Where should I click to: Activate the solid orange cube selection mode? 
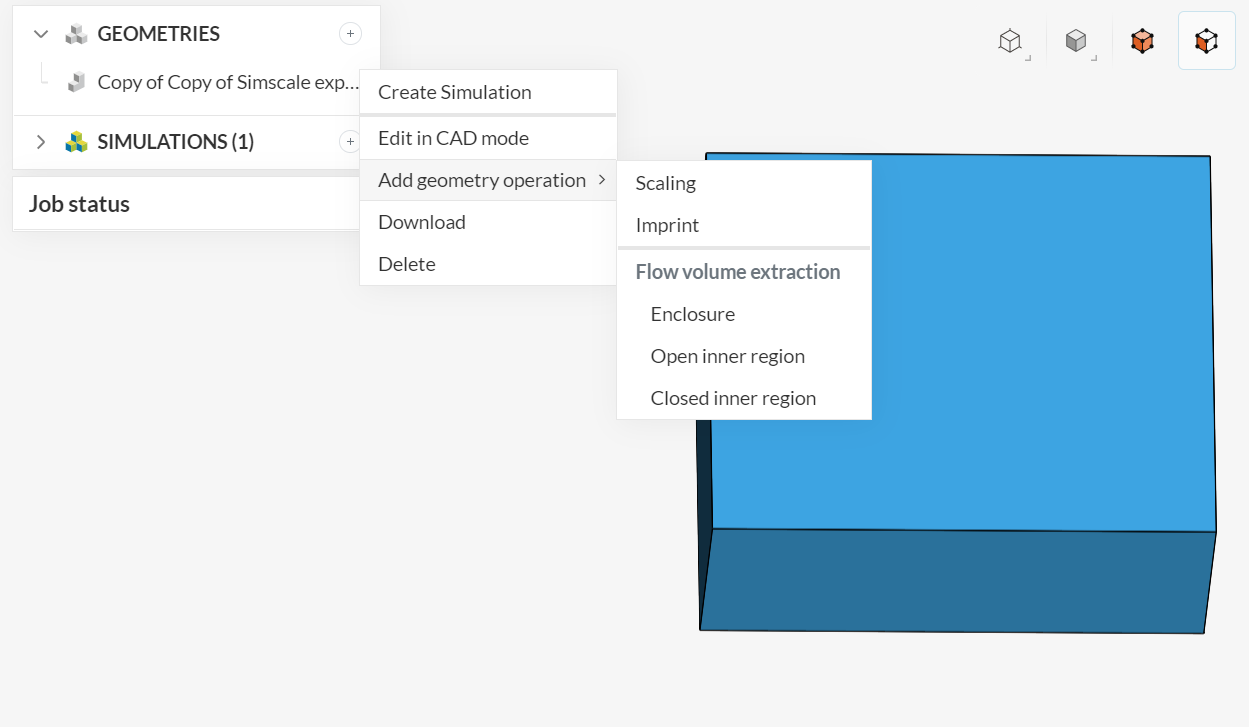[1142, 41]
